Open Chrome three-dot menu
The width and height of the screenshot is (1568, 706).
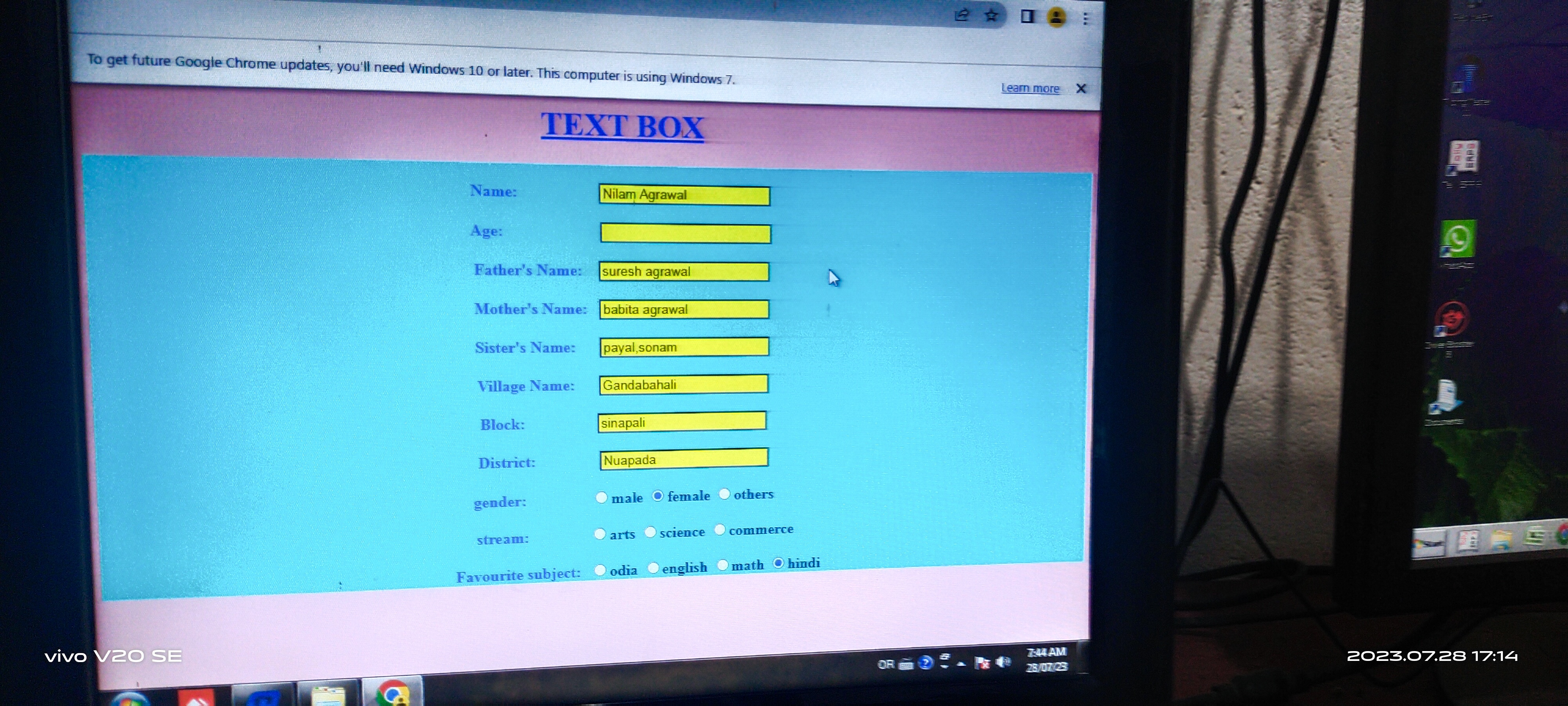tap(1085, 18)
